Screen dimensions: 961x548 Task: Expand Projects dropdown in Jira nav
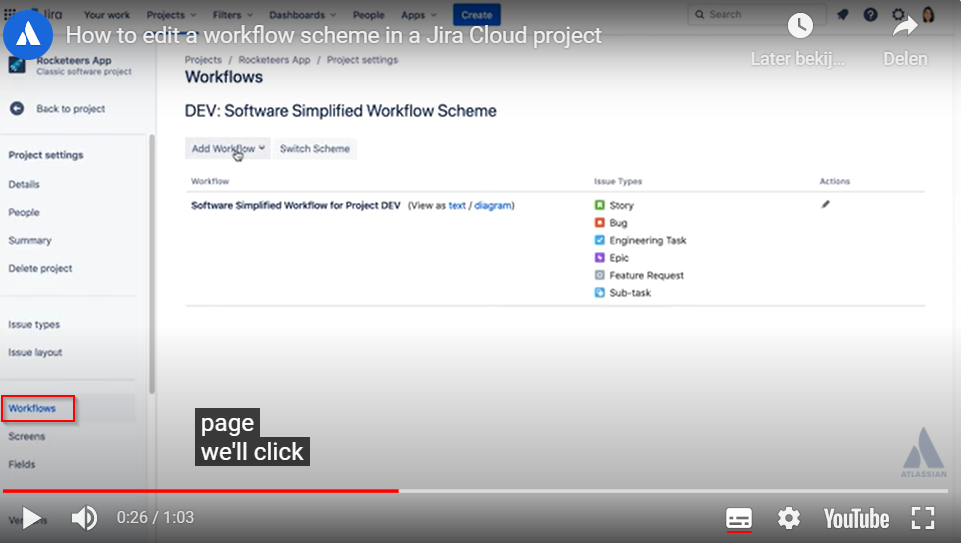(171, 15)
